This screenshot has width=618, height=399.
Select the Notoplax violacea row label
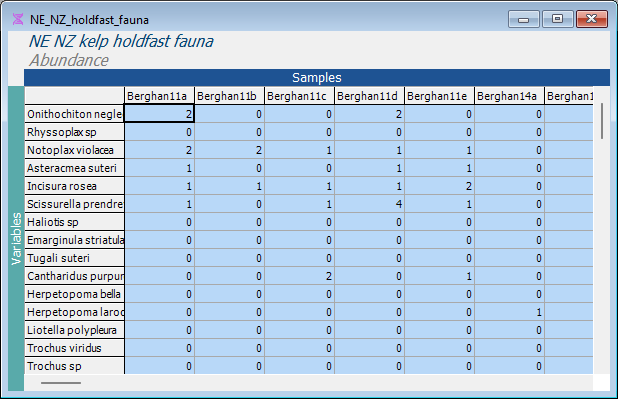(74, 150)
